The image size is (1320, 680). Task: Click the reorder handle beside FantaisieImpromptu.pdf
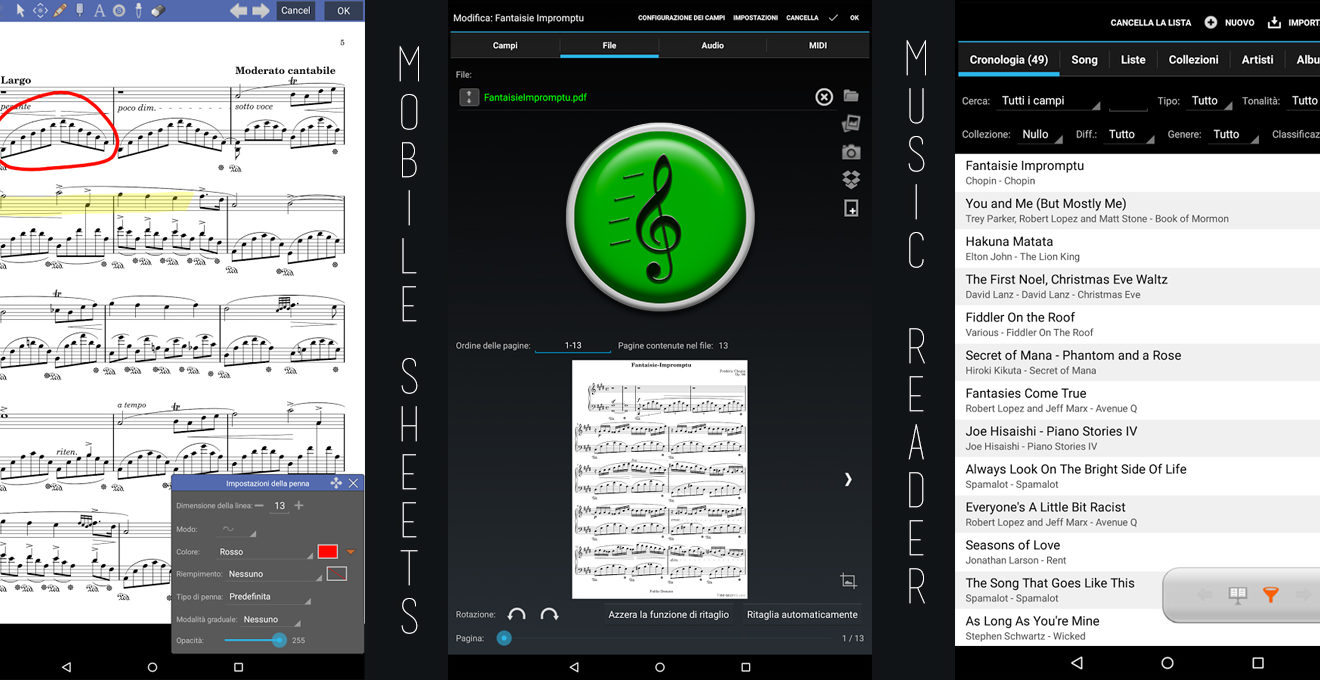[x=469, y=97]
